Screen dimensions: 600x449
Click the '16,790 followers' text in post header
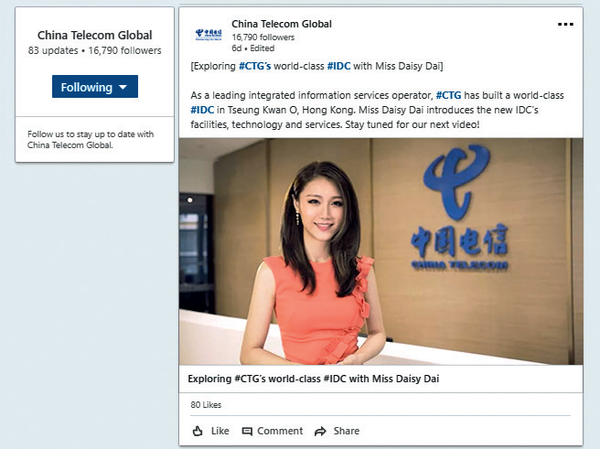click(x=263, y=37)
